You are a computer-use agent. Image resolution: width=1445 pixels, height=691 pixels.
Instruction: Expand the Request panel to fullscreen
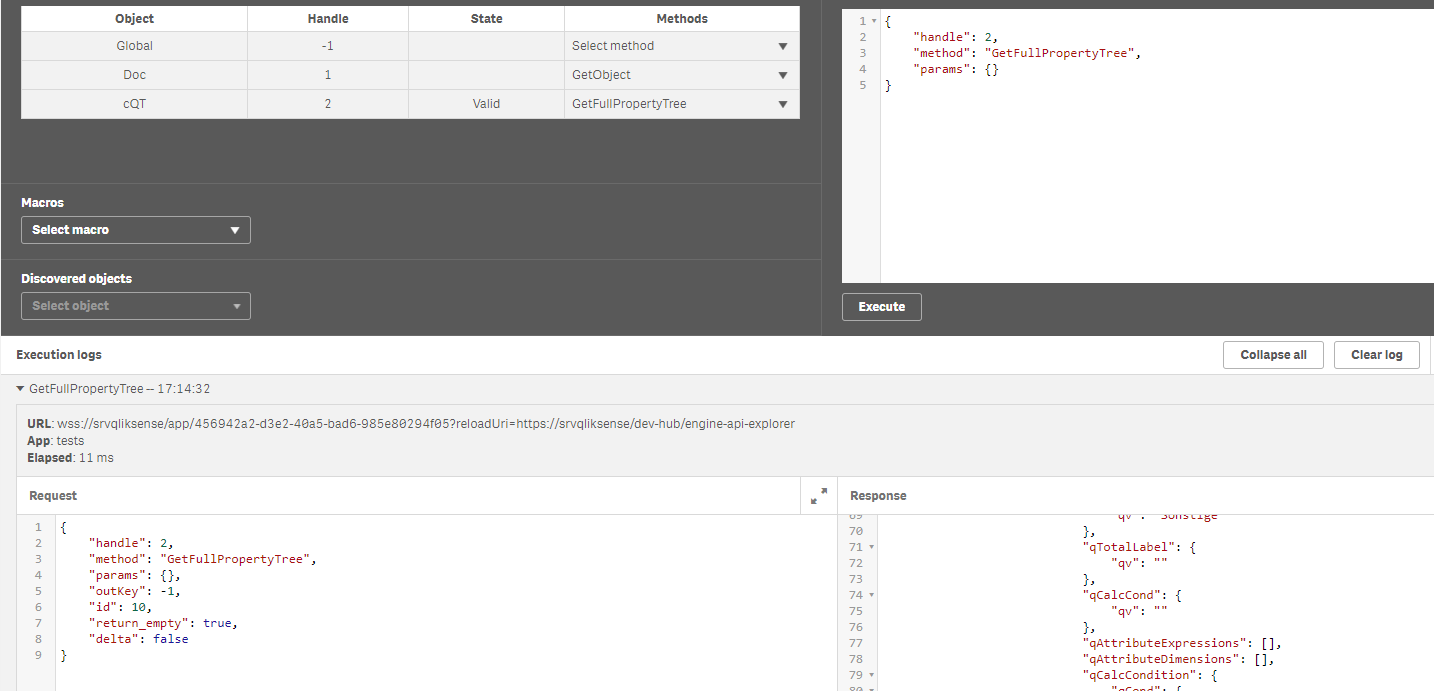[x=819, y=495]
